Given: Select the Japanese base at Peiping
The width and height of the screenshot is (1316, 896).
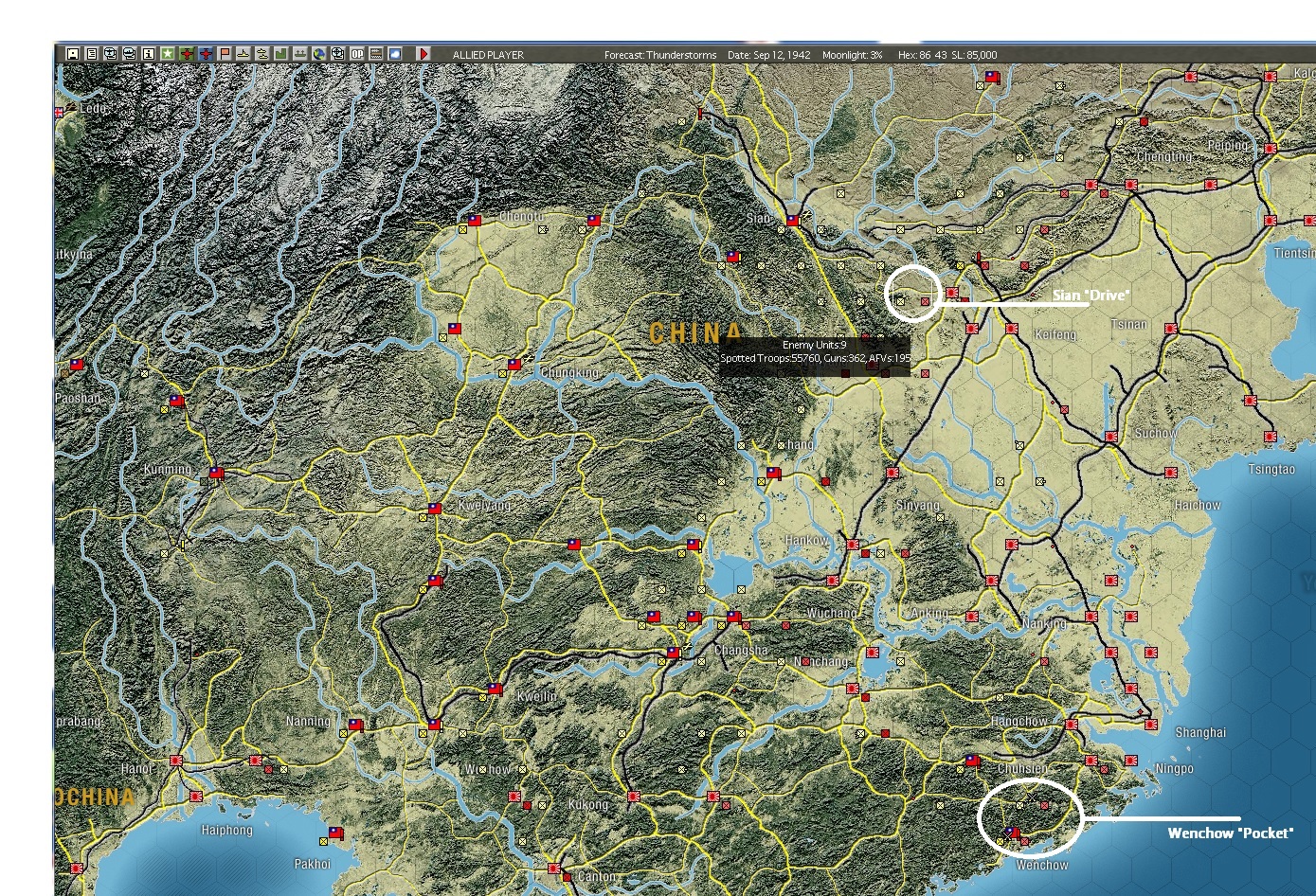Looking at the screenshot, I should coord(1271,149).
